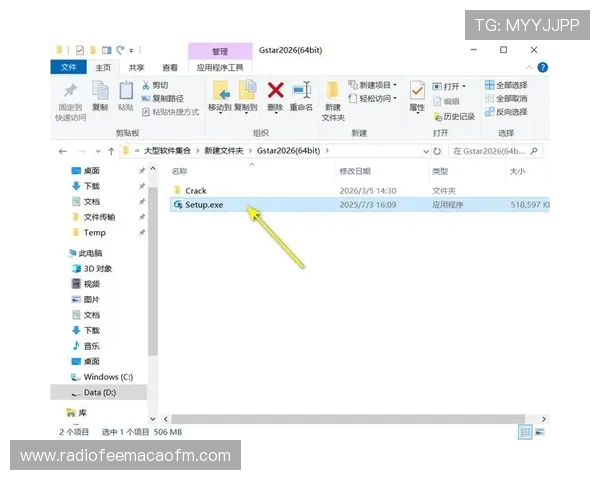This screenshot has width=600, height=480.
Task: Open Pictures (图片) in navigation pane
Action: click(86, 300)
